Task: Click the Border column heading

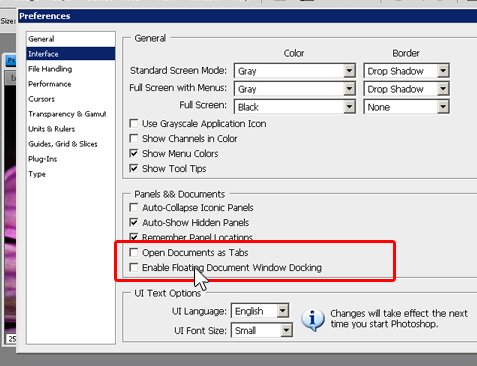Action: [406, 53]
